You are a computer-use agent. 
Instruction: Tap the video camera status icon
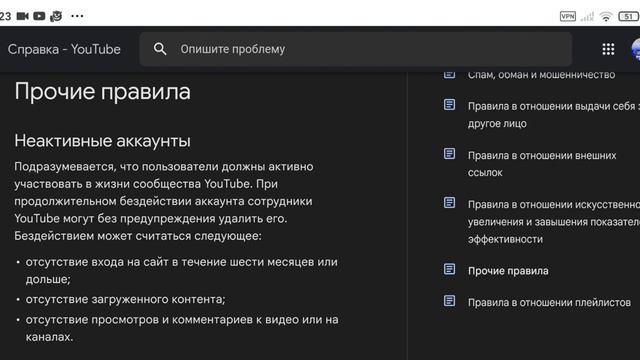point(22,16)
